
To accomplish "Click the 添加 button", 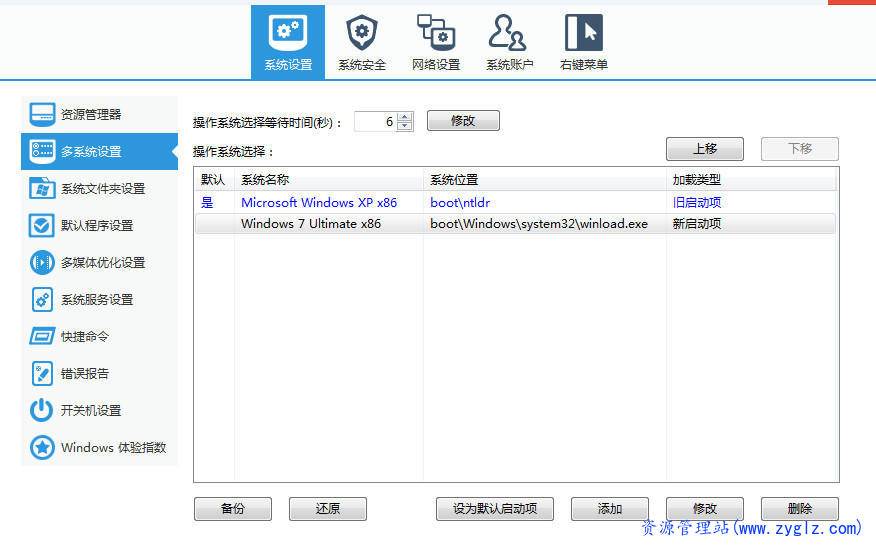I will coord(610,509).
